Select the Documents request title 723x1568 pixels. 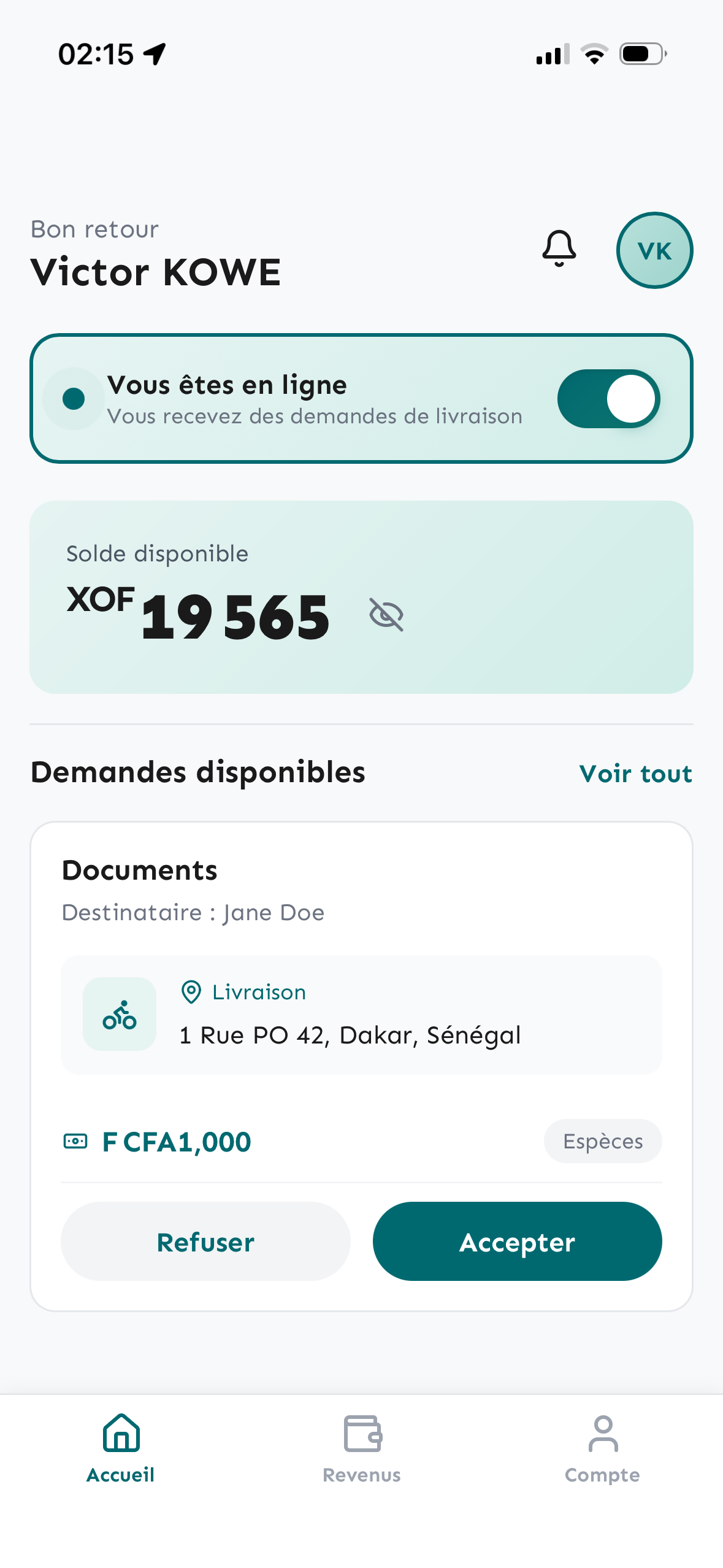[x=140, y=870]
